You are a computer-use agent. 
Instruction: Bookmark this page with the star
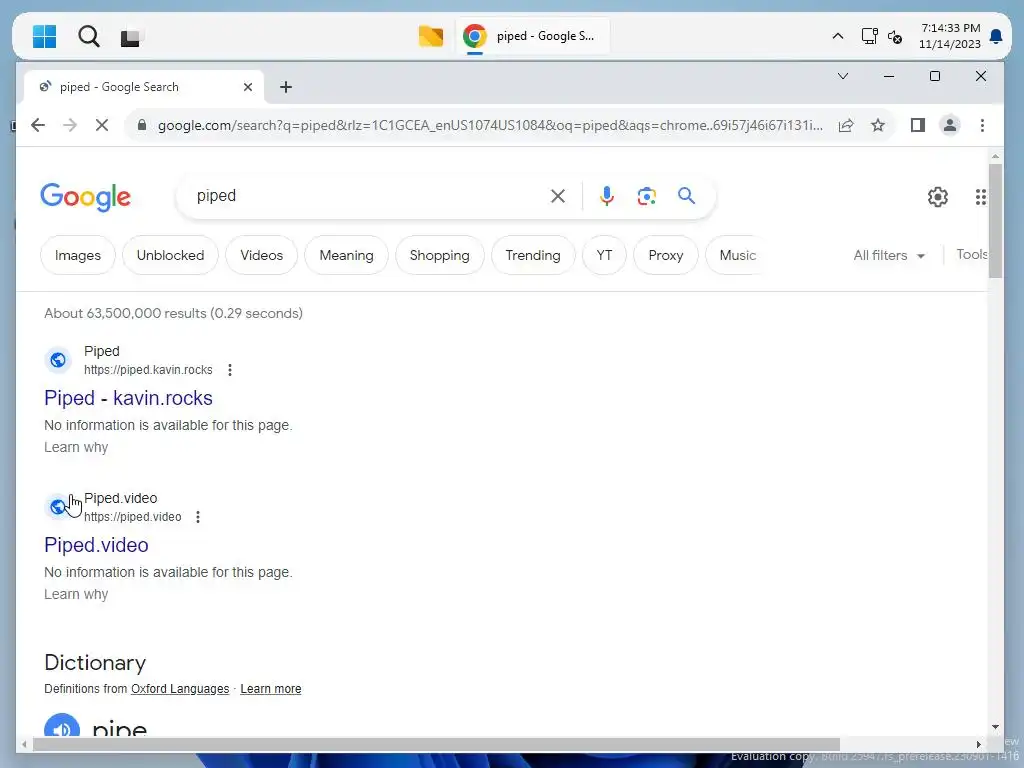(878, 125)
